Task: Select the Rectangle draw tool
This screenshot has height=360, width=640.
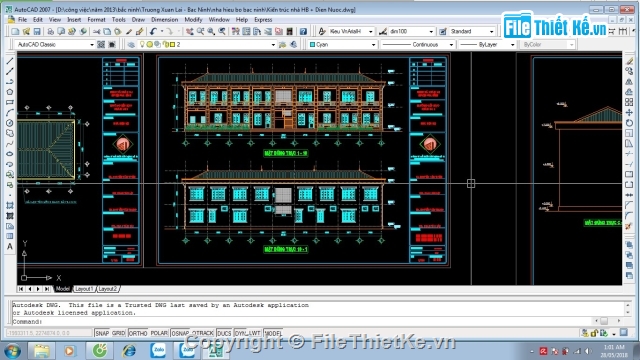Action: pyautogui.click(x=10, y=102)
